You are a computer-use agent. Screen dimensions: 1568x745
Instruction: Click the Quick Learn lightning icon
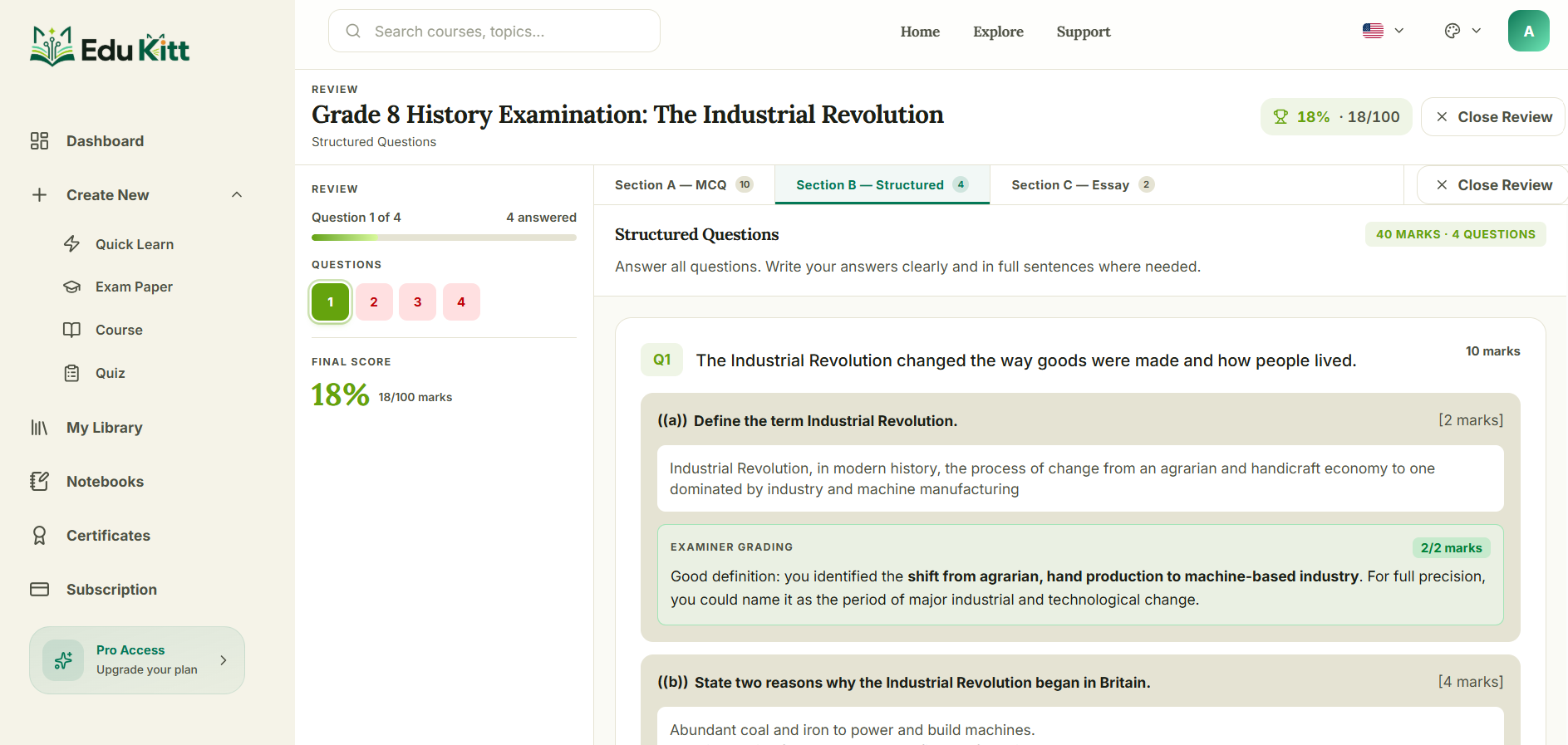coord(72,244)
